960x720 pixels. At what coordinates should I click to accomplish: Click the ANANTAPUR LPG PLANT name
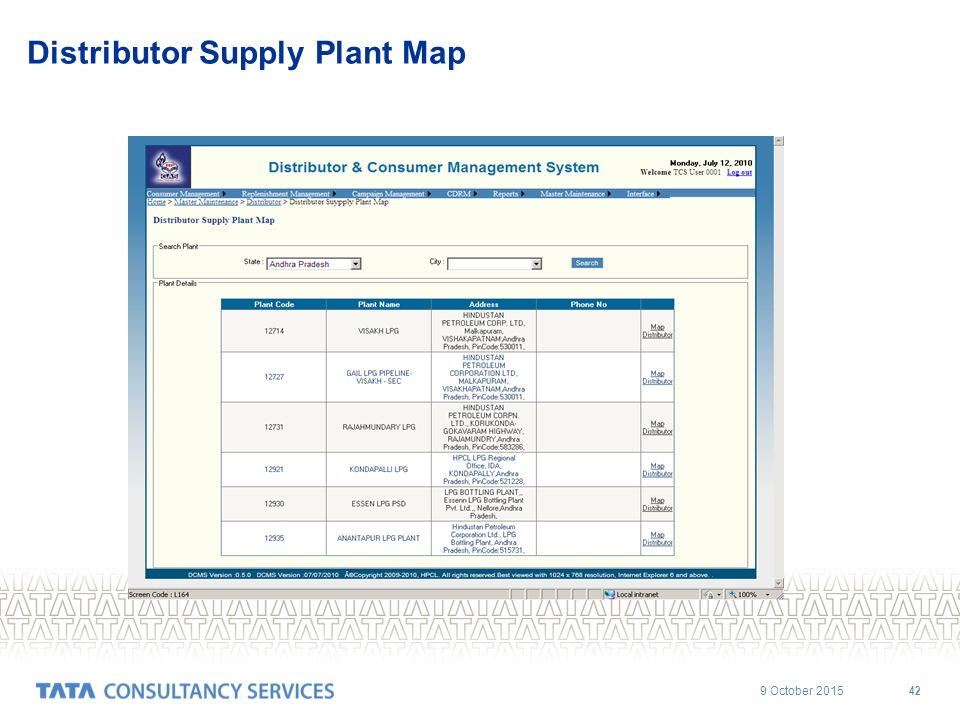[x=378, y=539]
